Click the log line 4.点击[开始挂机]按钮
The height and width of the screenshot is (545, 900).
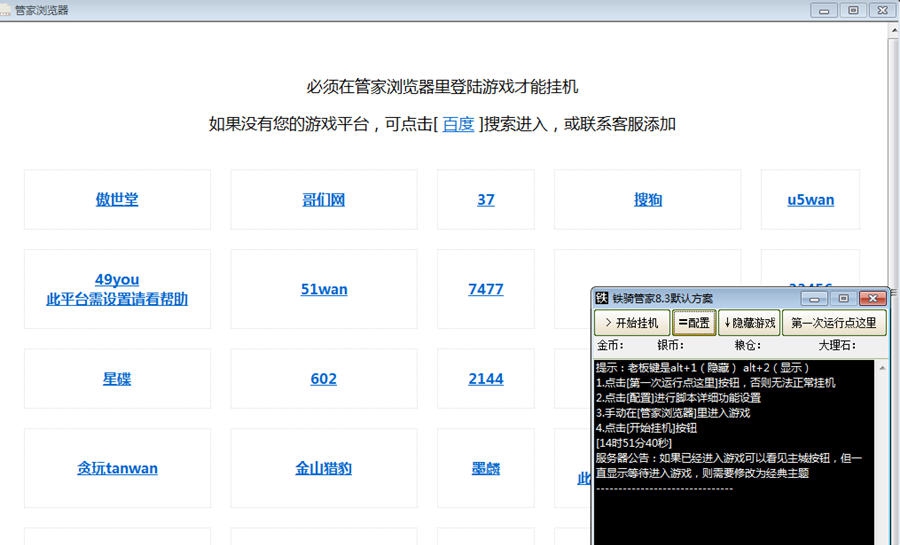point(646,428)
